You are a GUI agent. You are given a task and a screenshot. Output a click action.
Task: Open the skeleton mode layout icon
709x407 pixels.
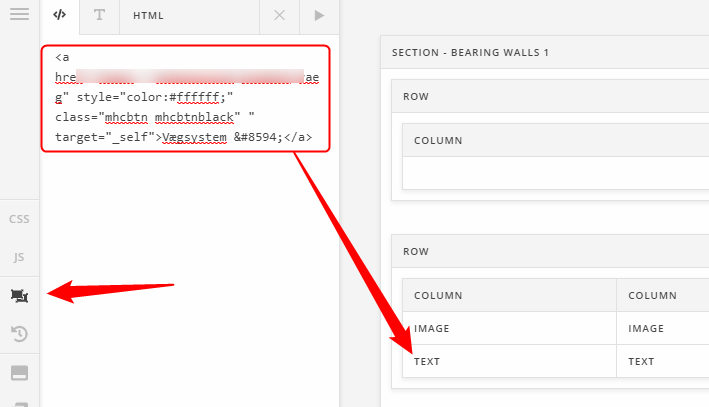coord(19,296)
